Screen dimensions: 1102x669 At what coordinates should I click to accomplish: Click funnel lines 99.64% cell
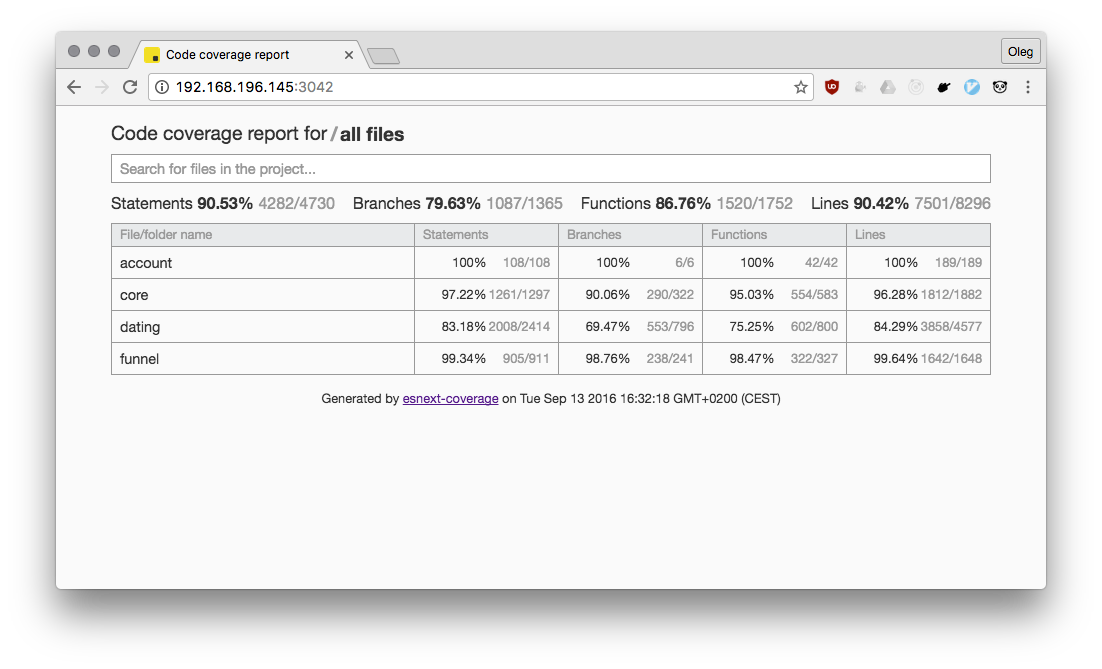pos(919,358)
